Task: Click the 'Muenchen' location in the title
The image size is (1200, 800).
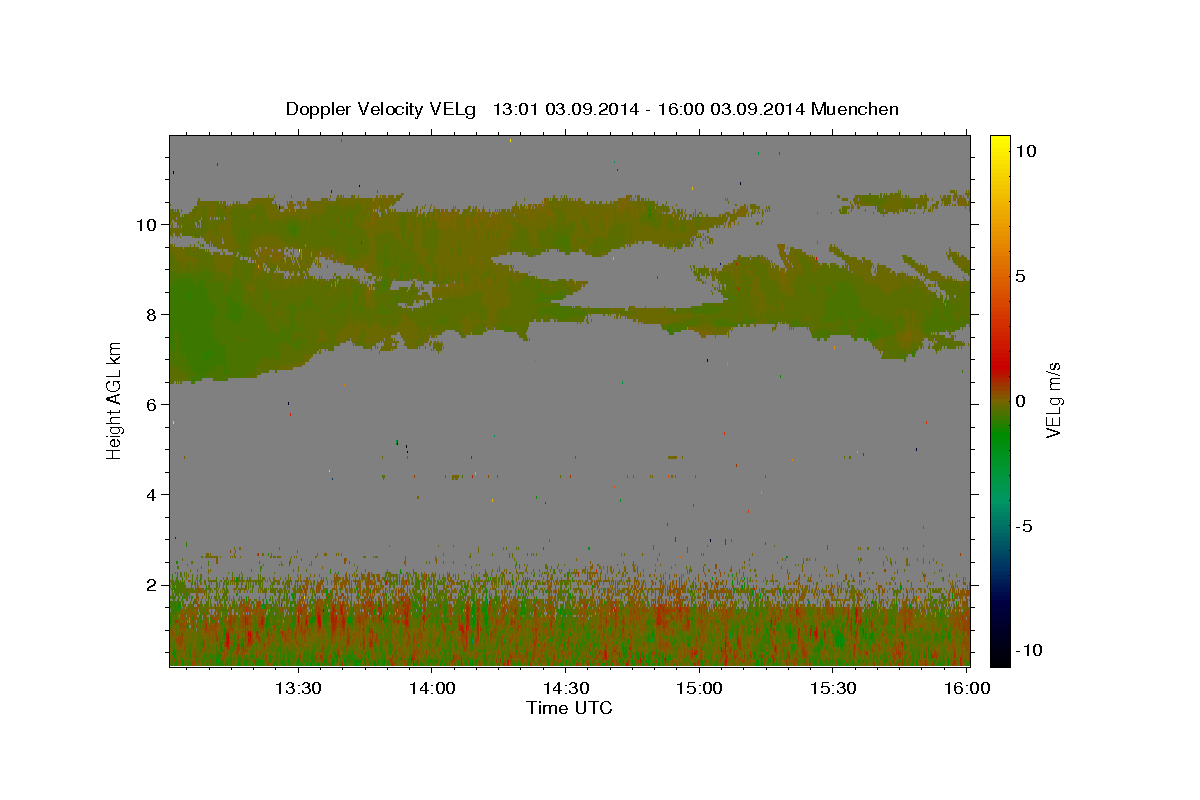Action: [x=855, y=109]
